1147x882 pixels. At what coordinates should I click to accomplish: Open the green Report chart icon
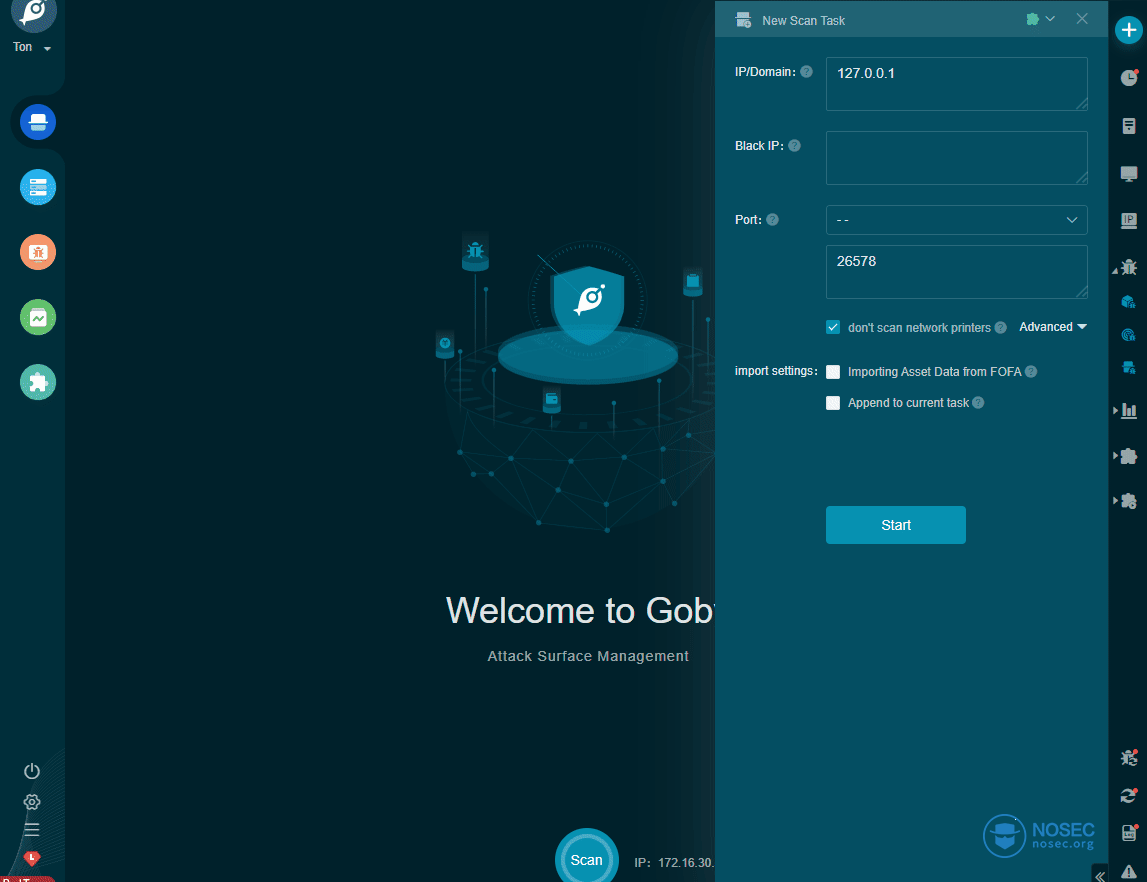tap(38, 317)
